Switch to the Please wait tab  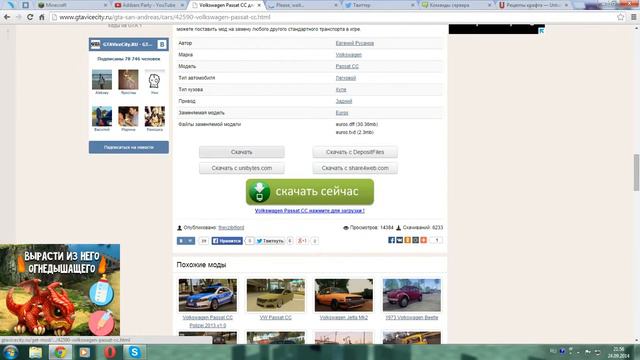(303, 5)
